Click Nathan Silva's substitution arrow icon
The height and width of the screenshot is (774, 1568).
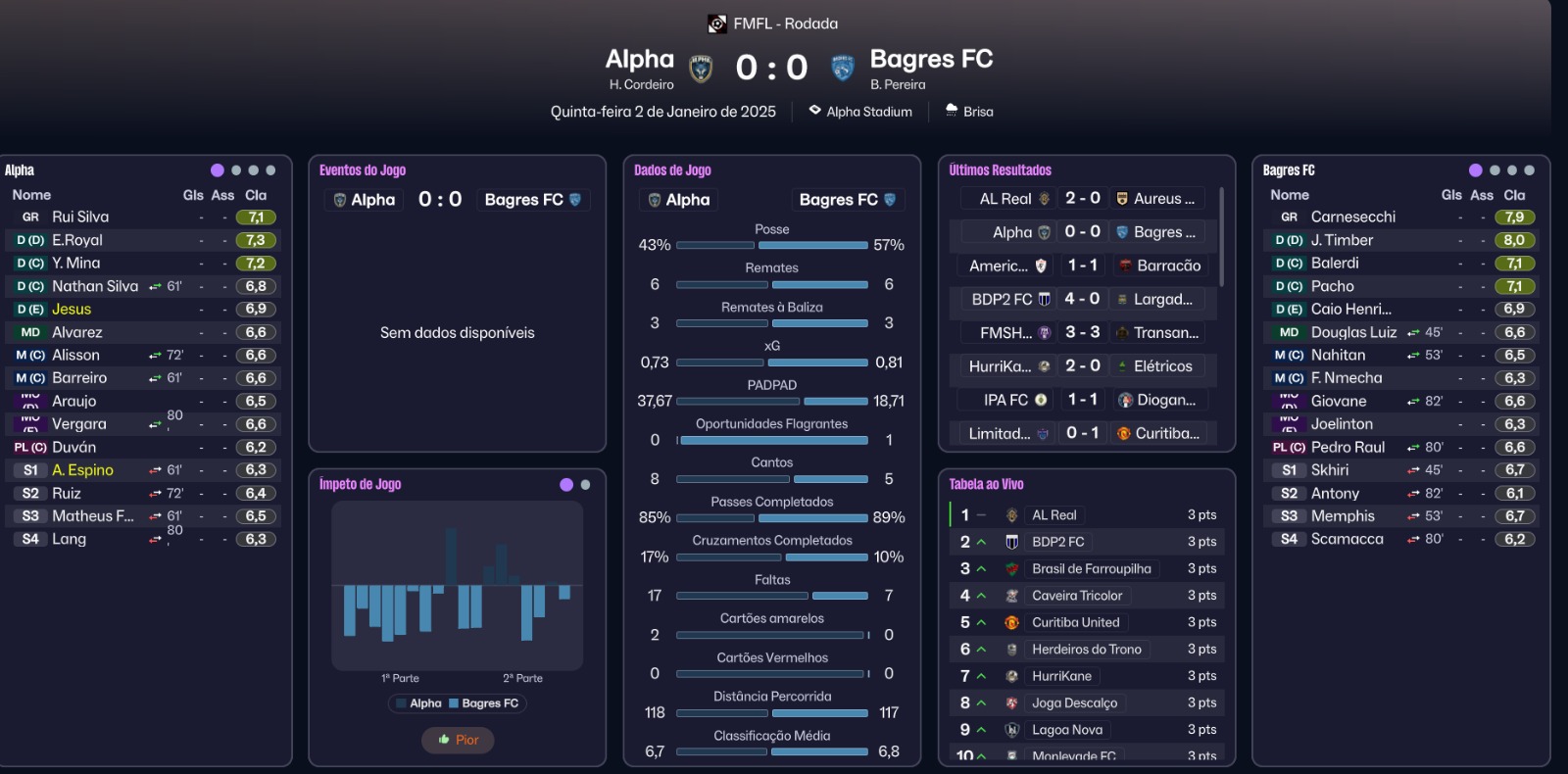155,286
